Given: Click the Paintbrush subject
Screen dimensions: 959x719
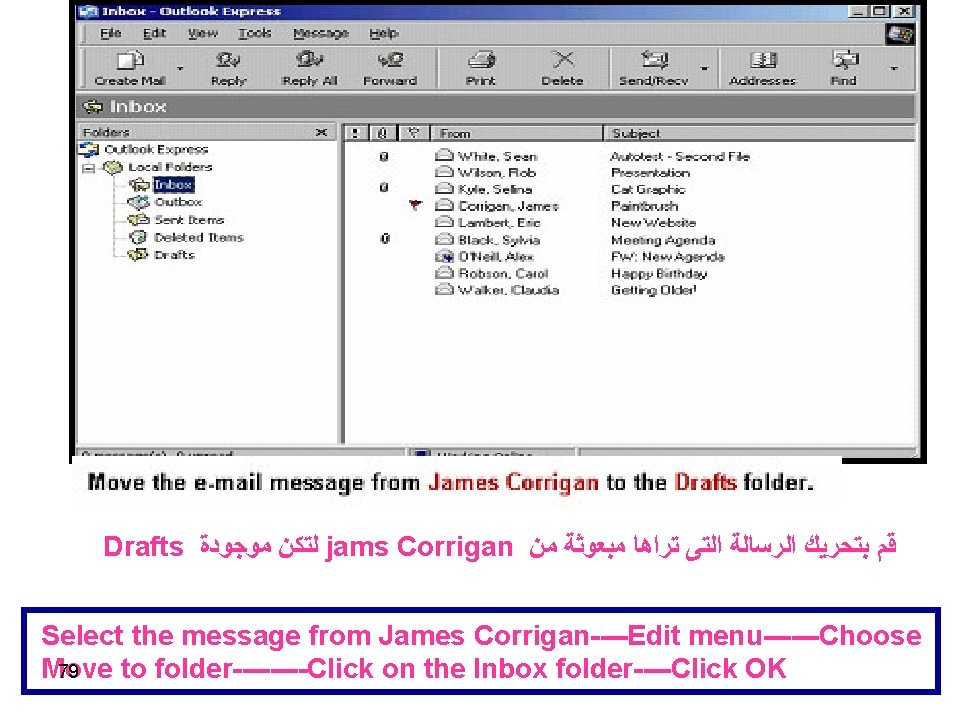Looking at the screenshot, I should 644,206.
